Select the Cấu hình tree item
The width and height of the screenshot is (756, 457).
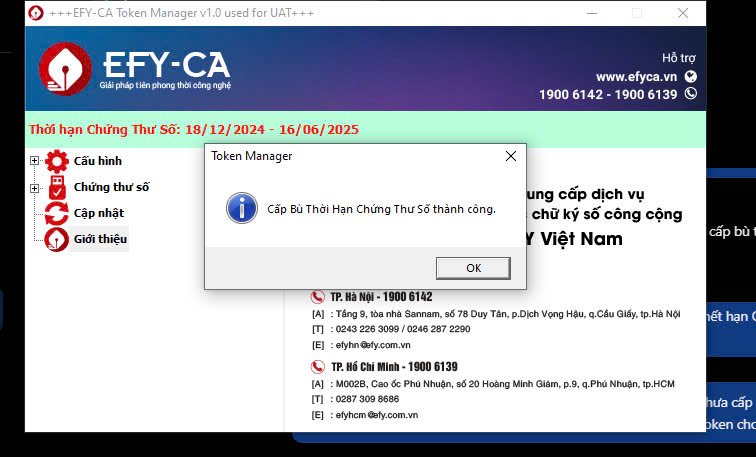click(97, 161)
